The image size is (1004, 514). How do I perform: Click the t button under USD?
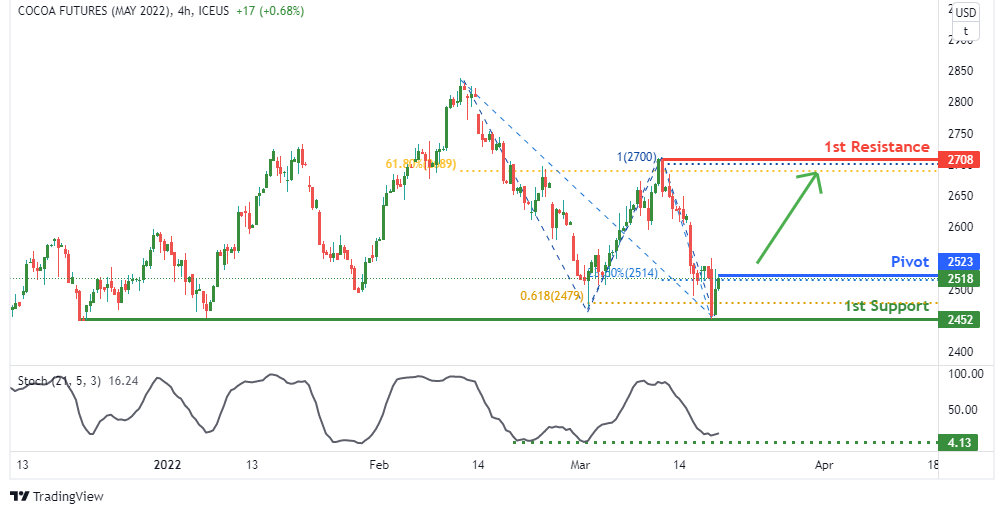pos(966,31)
